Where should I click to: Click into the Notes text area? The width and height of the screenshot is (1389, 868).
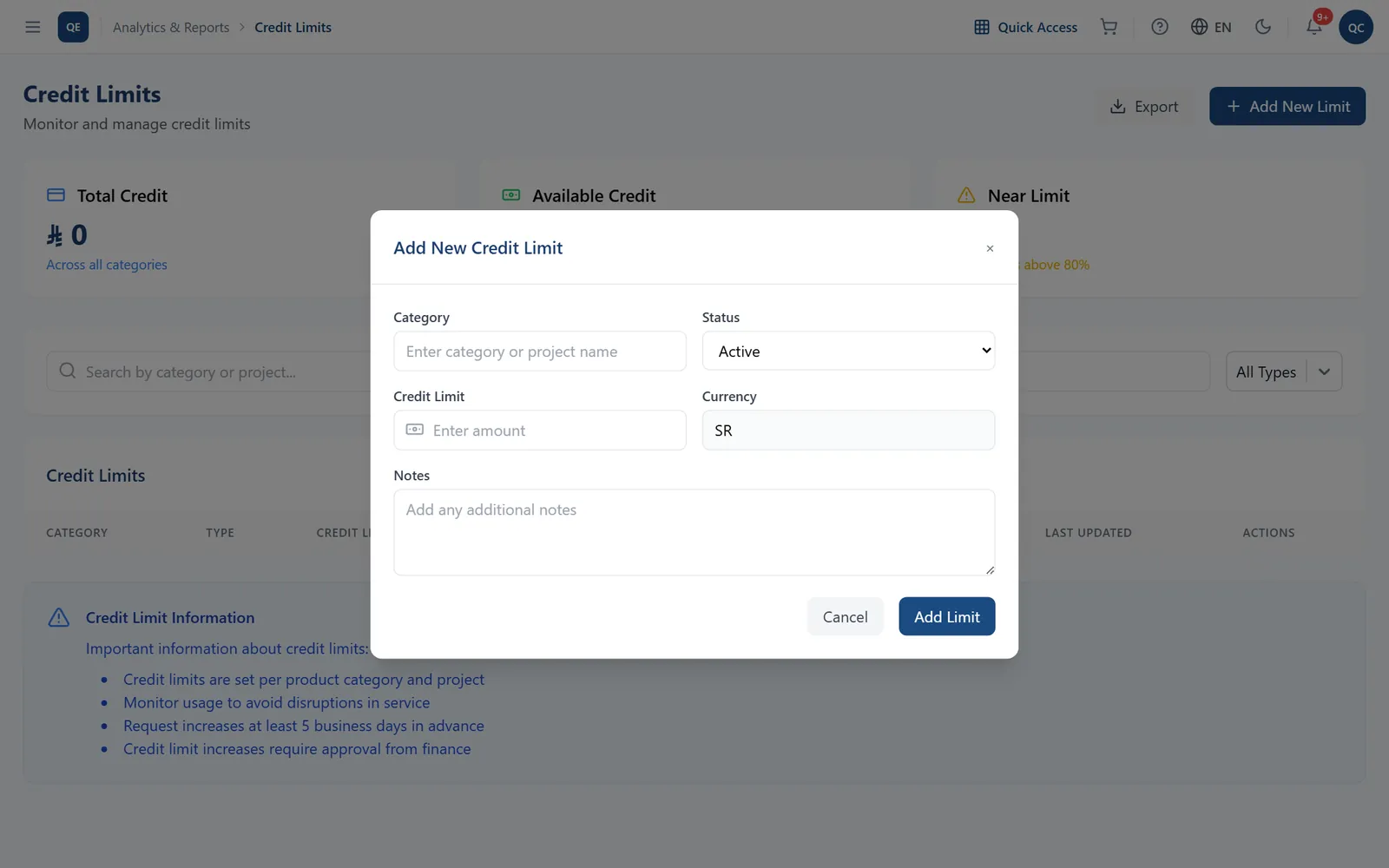pos(694,532)
